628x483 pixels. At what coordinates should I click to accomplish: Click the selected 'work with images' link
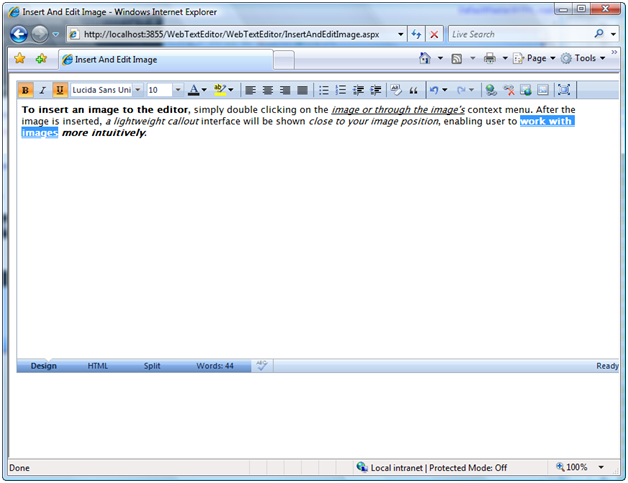(x=546, y=122)
